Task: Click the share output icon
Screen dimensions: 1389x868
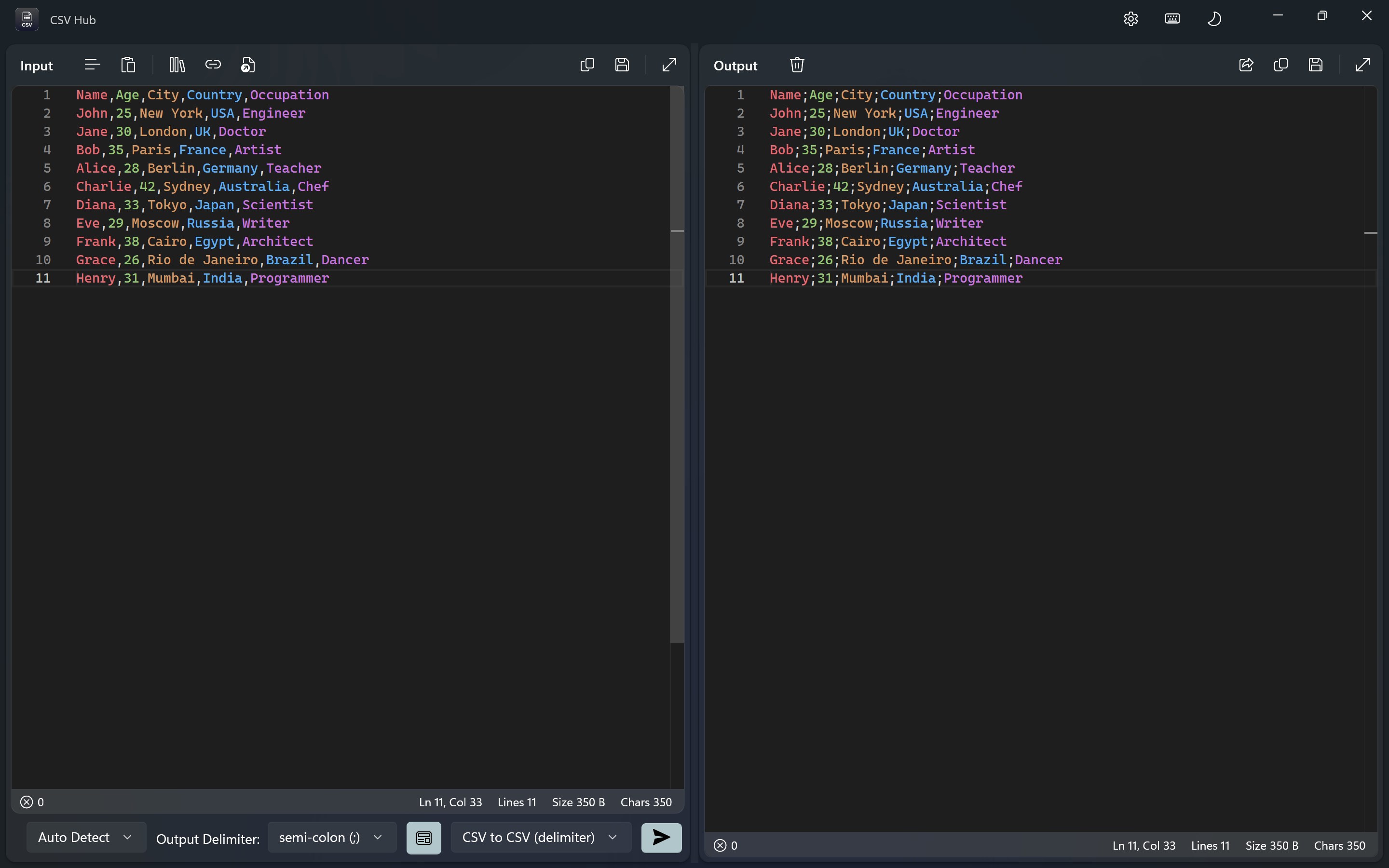Action: [x=1245, y=65]
